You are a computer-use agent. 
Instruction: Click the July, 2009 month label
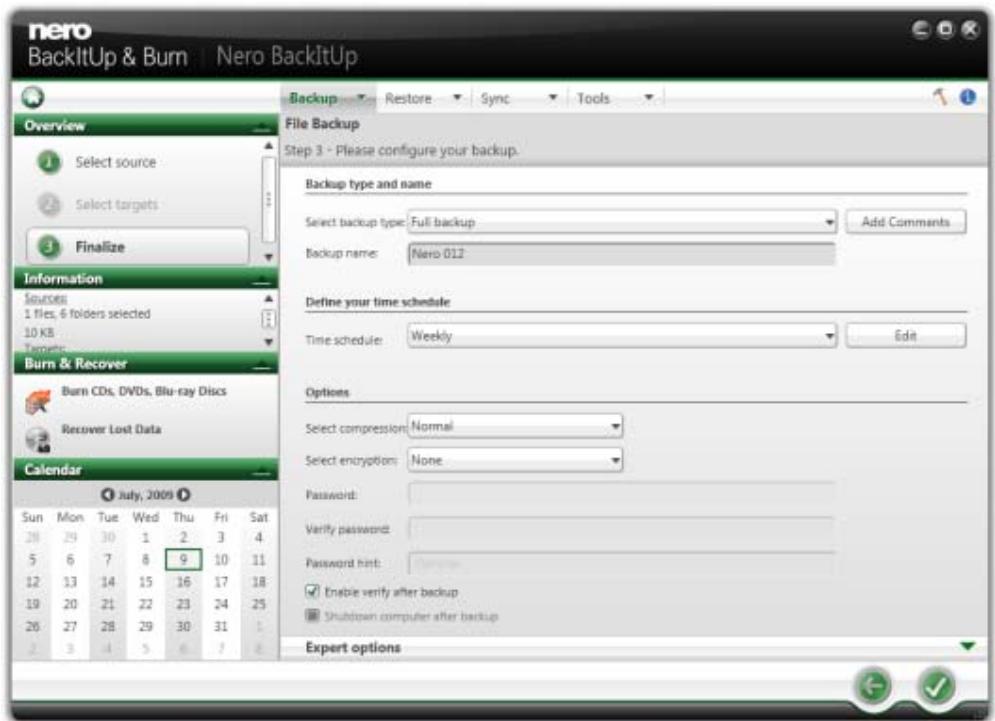click(x=145, y=494)
